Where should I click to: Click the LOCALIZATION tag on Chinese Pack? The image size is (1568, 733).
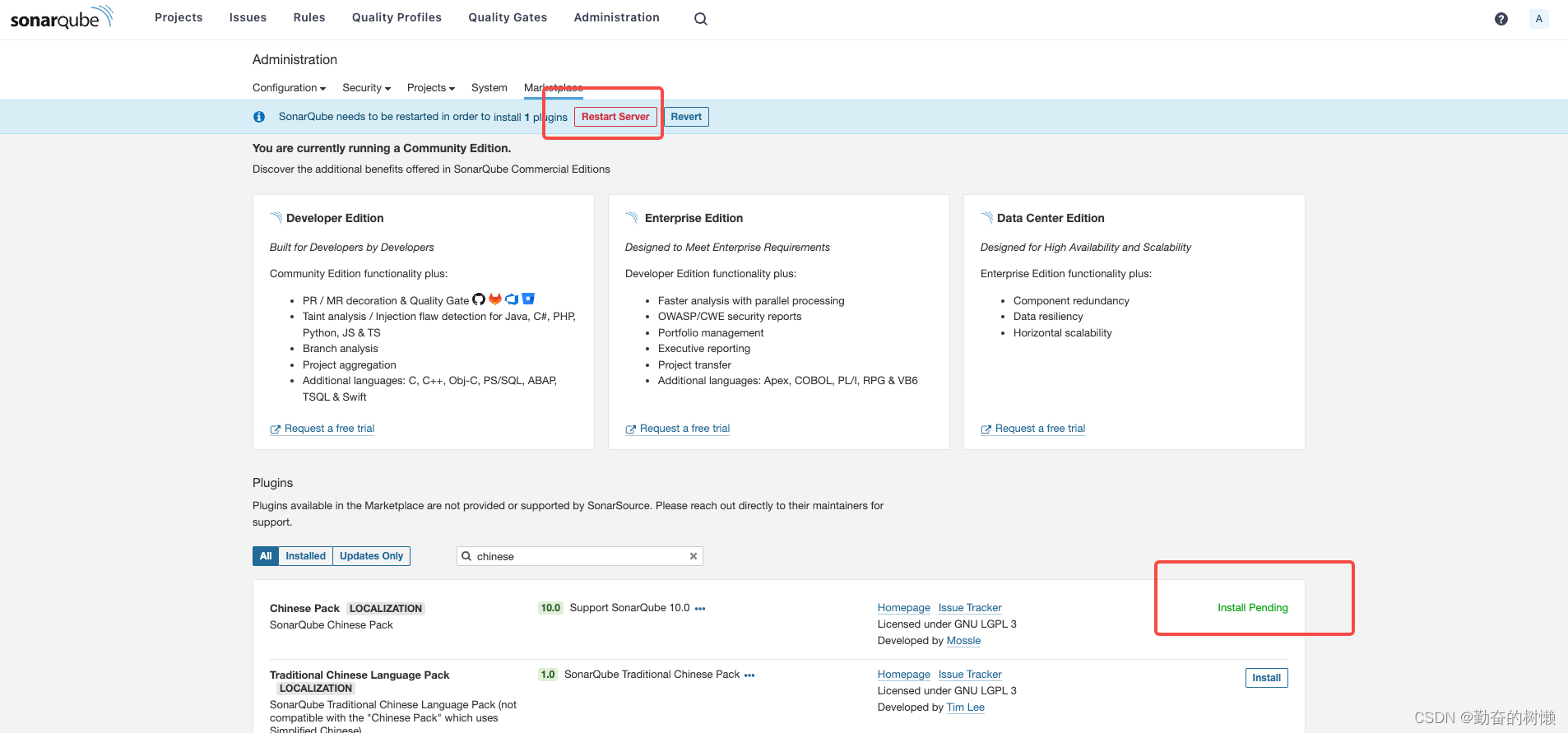pos(386,609)
